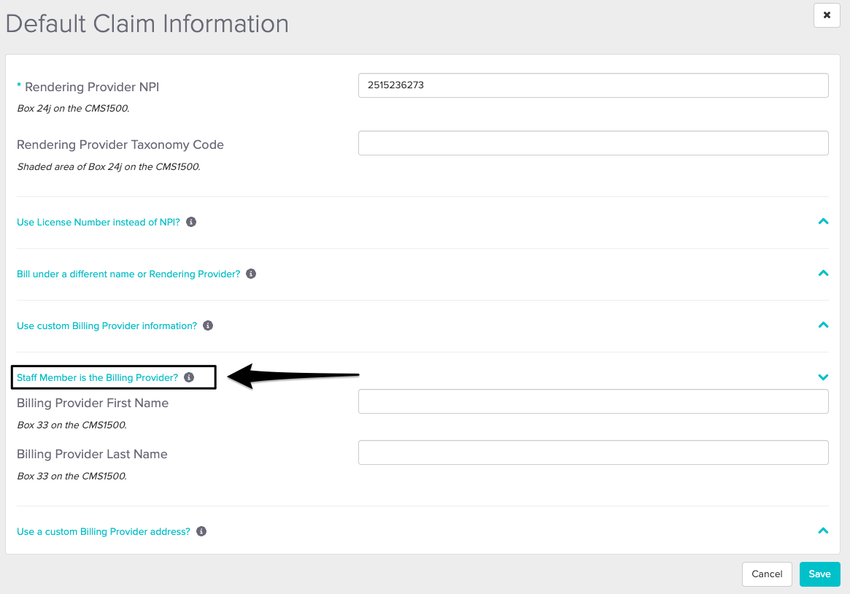Collapse Staff Member is Billing Provider chevron
This screenshot has width=850, height=594.
point(823,377)
